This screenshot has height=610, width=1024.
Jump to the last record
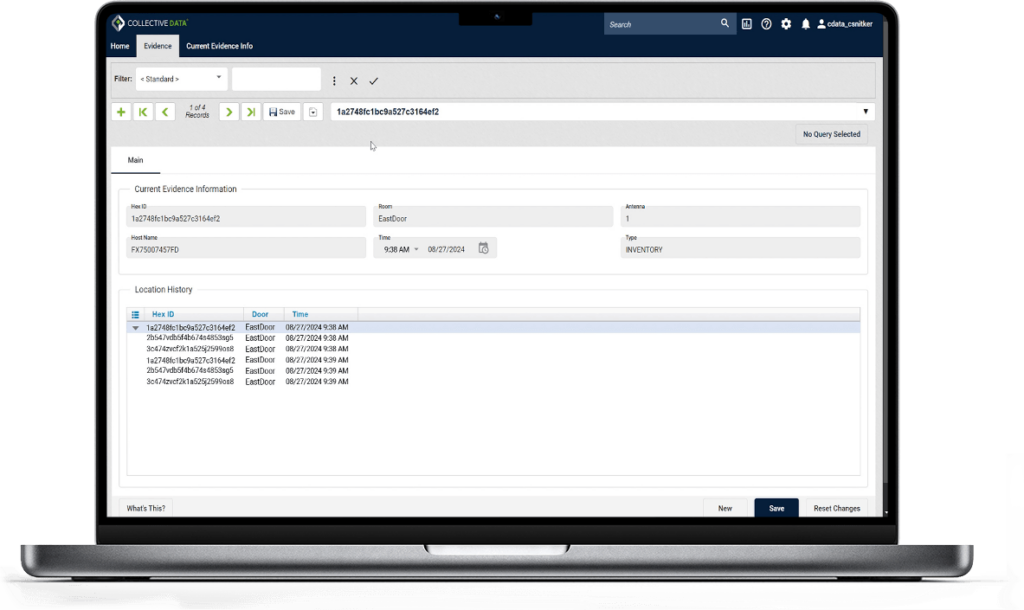point(251,112)
